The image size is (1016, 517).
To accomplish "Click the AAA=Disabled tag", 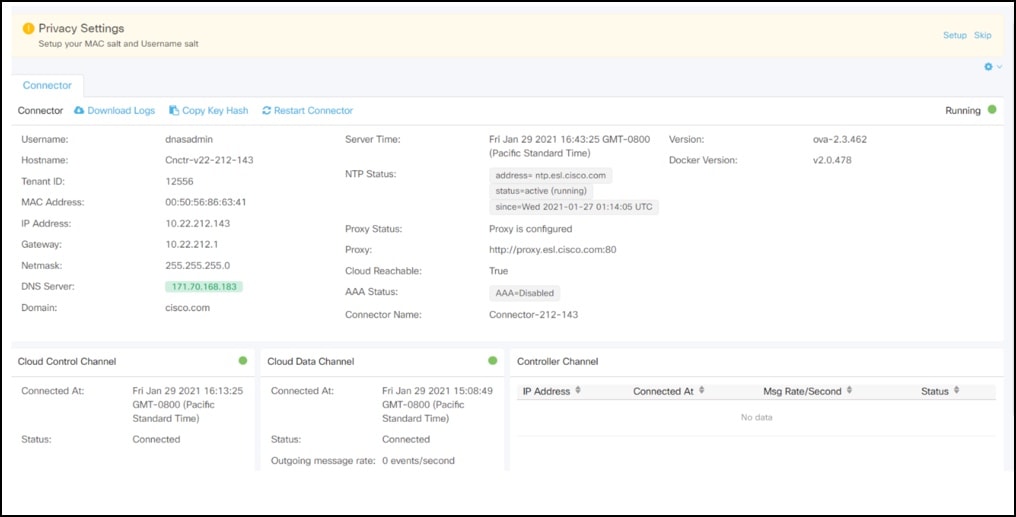I will point(525,293).
